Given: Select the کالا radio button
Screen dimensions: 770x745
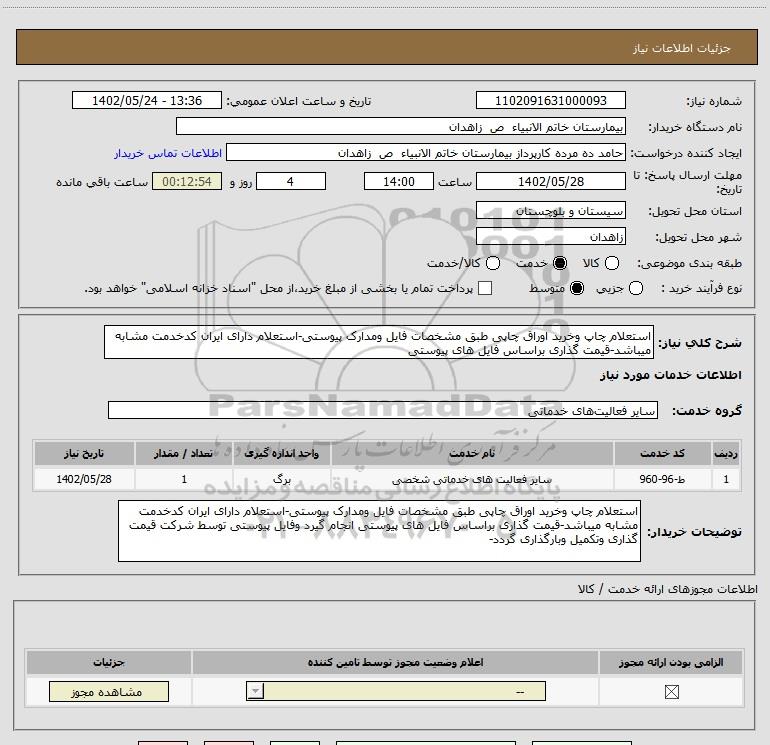Looking at the screenshot, I should (x=611, y=263).
